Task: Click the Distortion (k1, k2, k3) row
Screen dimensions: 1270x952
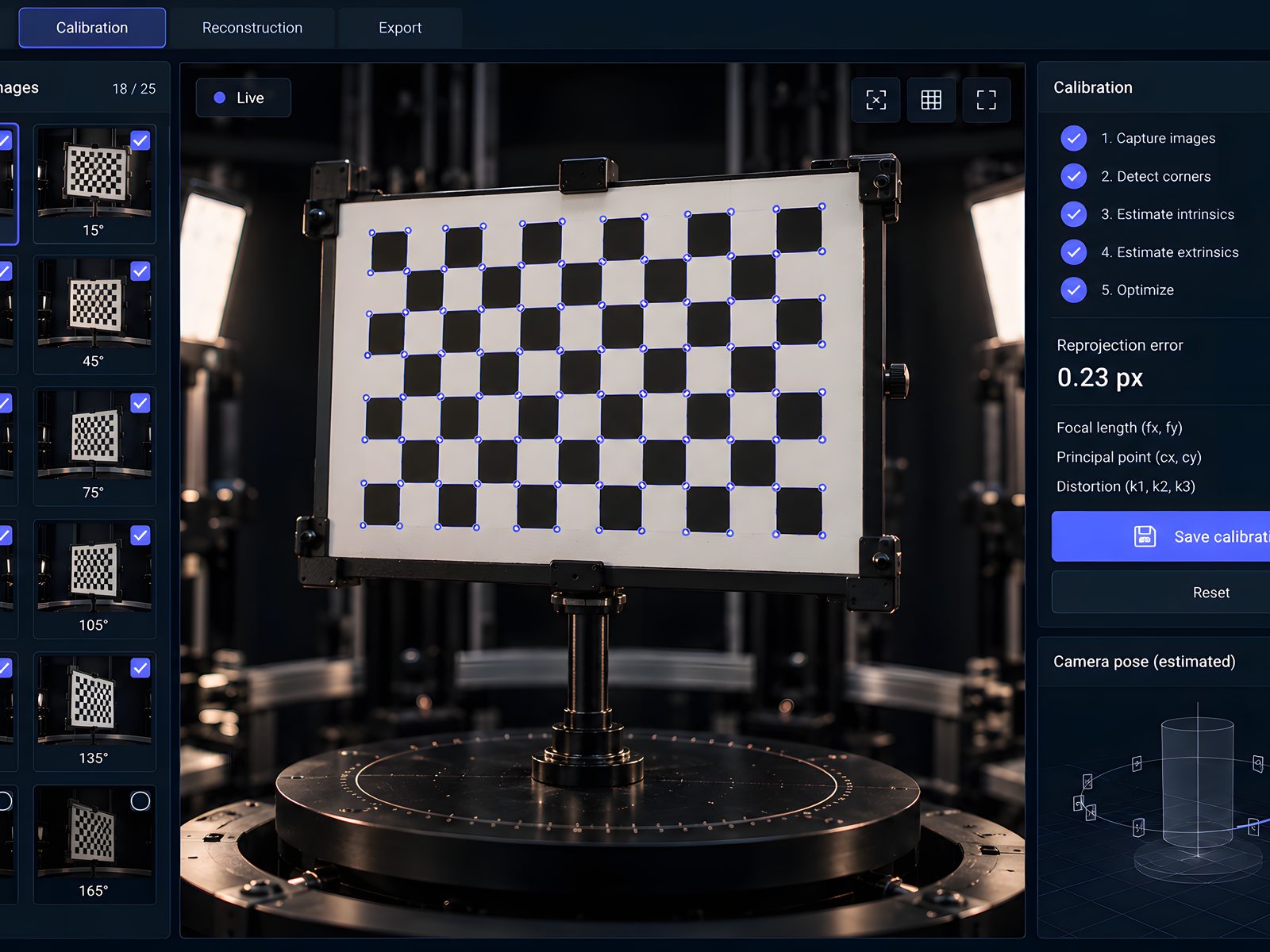Action: pyautogui.click(x=1162, y=486)
